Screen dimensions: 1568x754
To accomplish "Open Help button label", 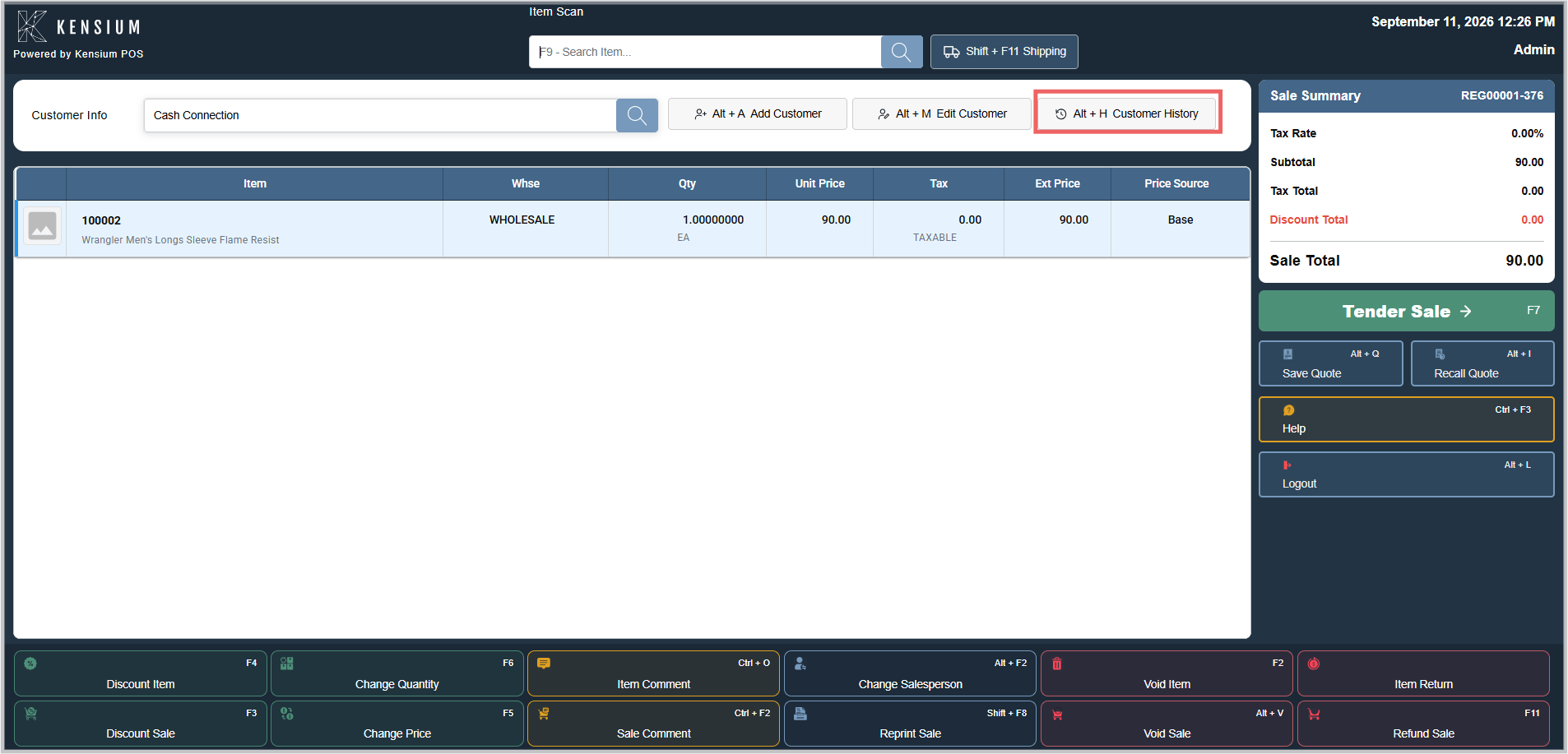I will [x=1294, y=428].
